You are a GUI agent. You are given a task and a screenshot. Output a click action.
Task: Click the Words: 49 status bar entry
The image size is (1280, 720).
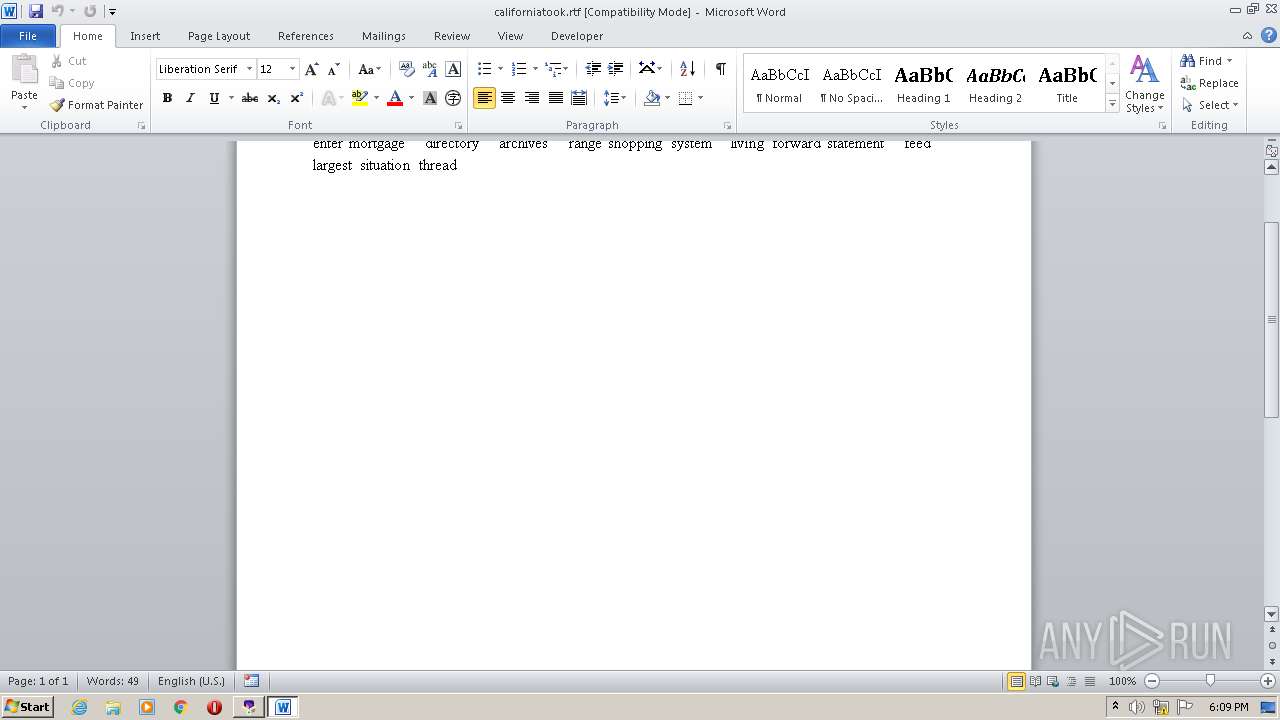(x=113, y=681)
